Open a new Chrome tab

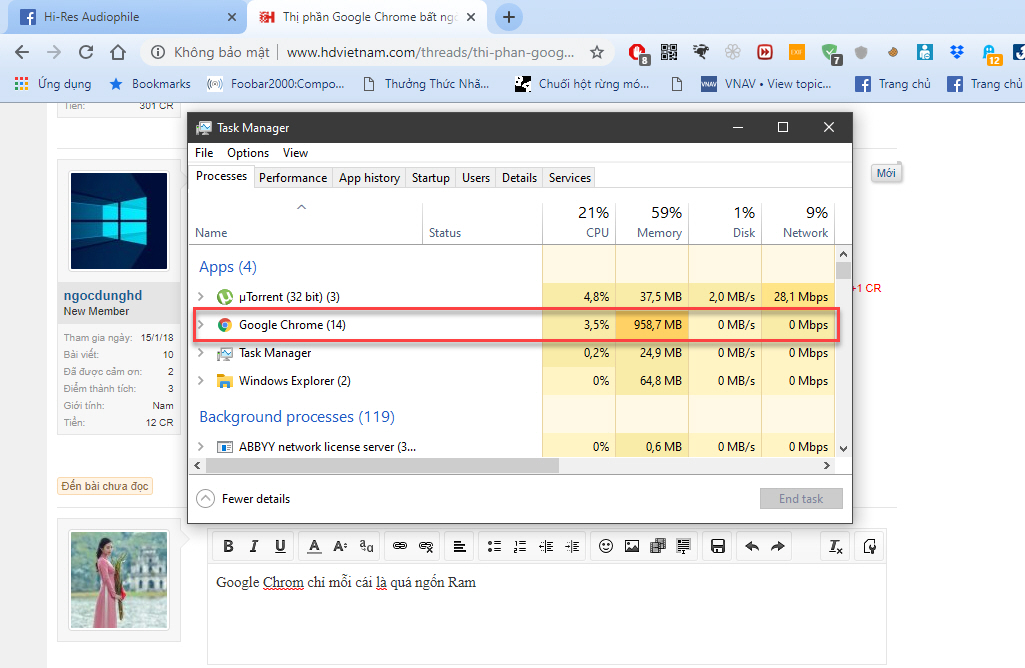pos(509,17)
